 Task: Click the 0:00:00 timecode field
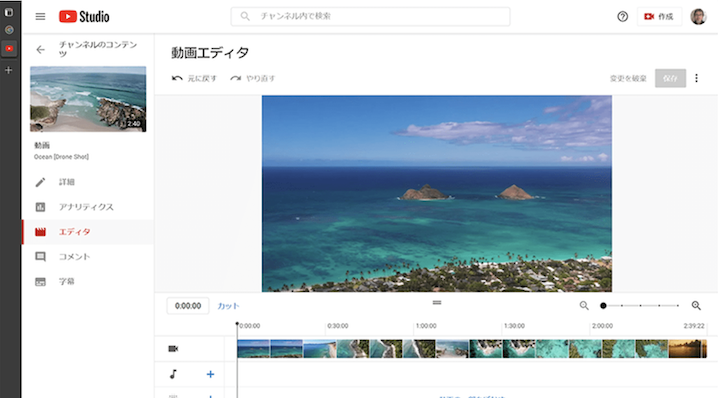pyautogui.click(x=188, y=306)
